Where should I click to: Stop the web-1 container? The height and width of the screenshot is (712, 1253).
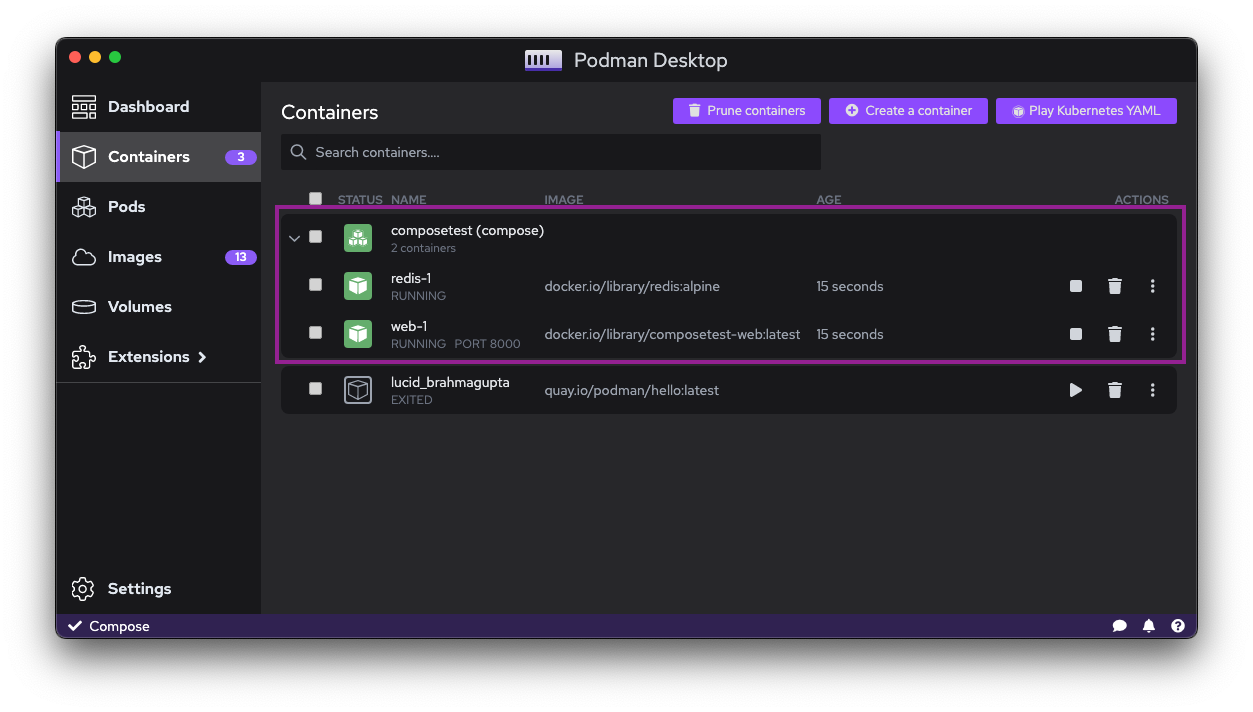(x=1076, y=334)
